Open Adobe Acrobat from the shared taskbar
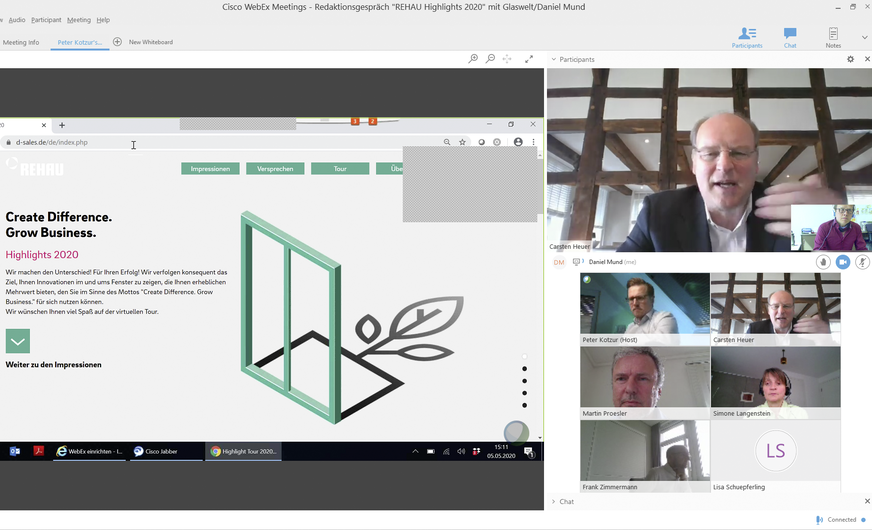Screen dimensions: 872x530 click(38, 451)
